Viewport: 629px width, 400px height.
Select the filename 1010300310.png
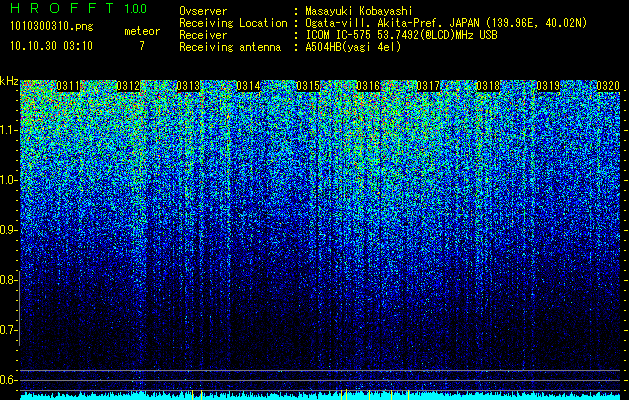(x=52, y=26)
